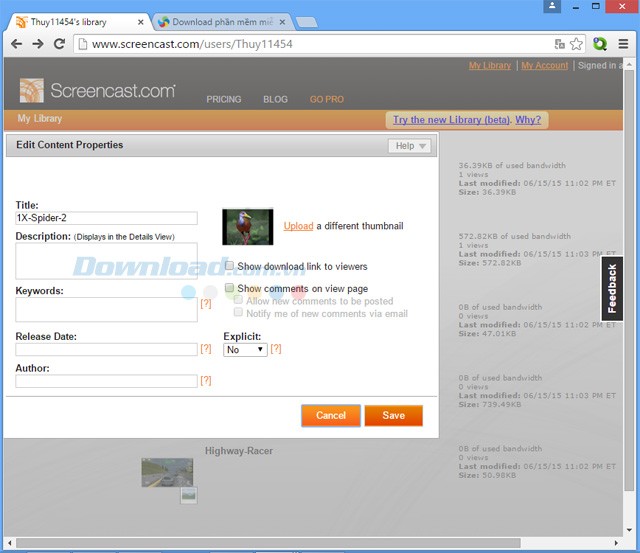Click the Release Date field

tap(107, 349)
